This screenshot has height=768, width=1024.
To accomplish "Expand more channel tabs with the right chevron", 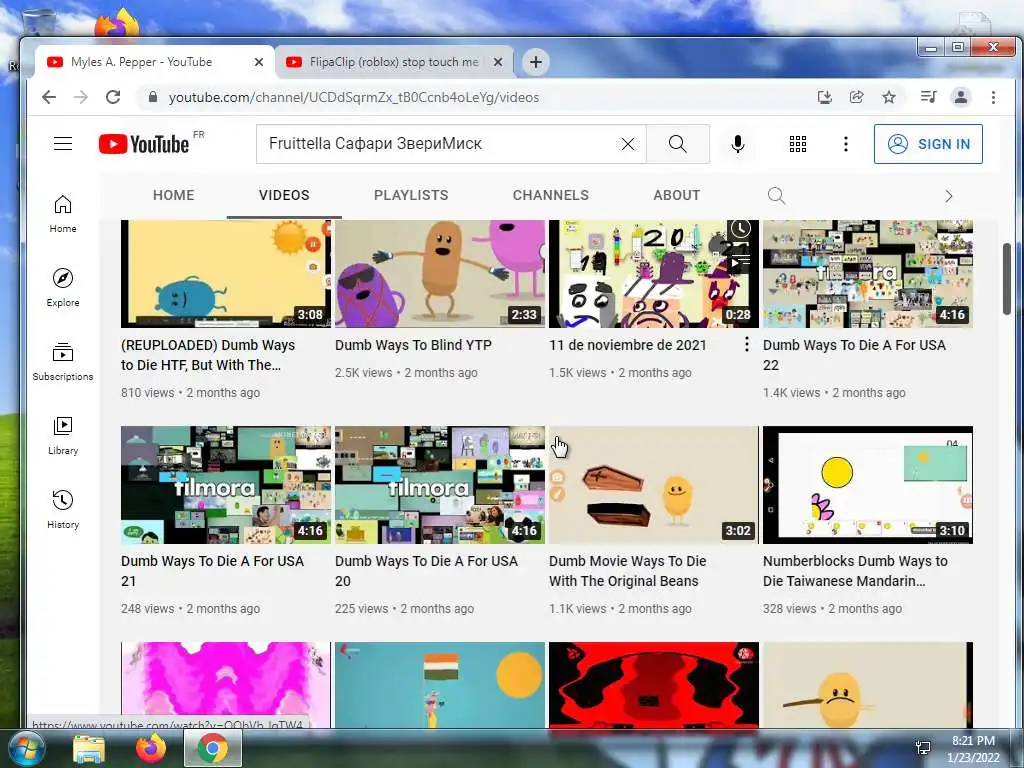I will tap(948, 196).
